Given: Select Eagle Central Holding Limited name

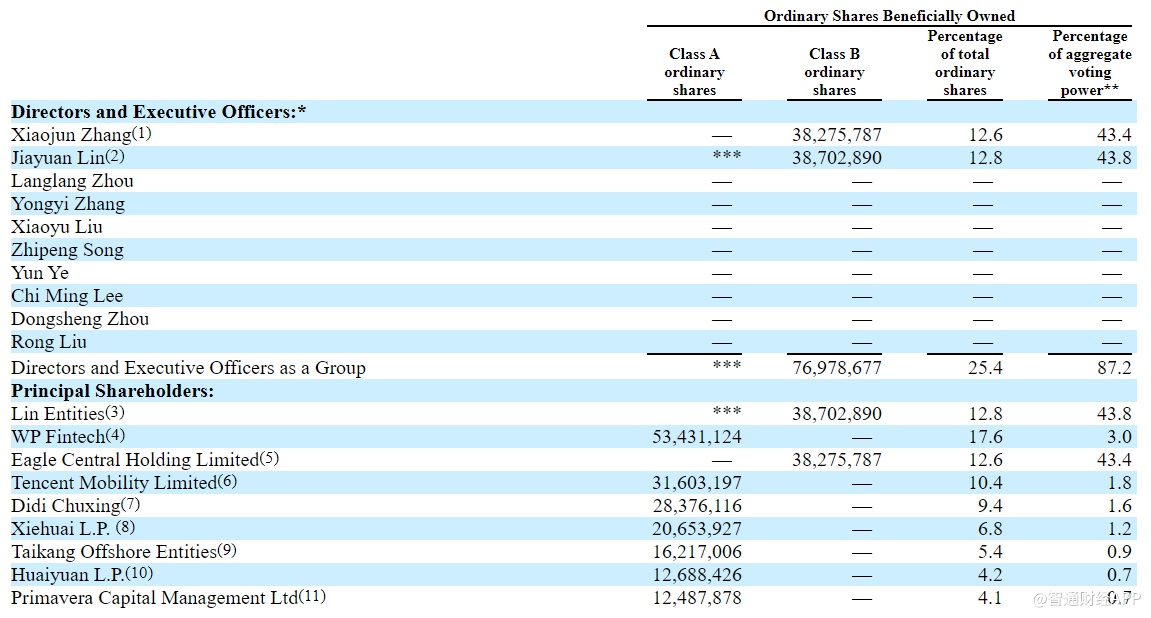Looking at the screenshot, I should click(134, 460).
